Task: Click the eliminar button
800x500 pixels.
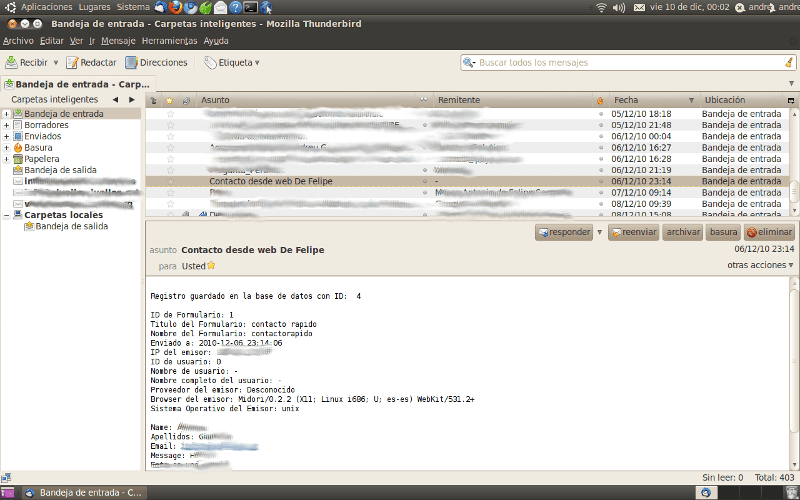Action: [769, 232]
